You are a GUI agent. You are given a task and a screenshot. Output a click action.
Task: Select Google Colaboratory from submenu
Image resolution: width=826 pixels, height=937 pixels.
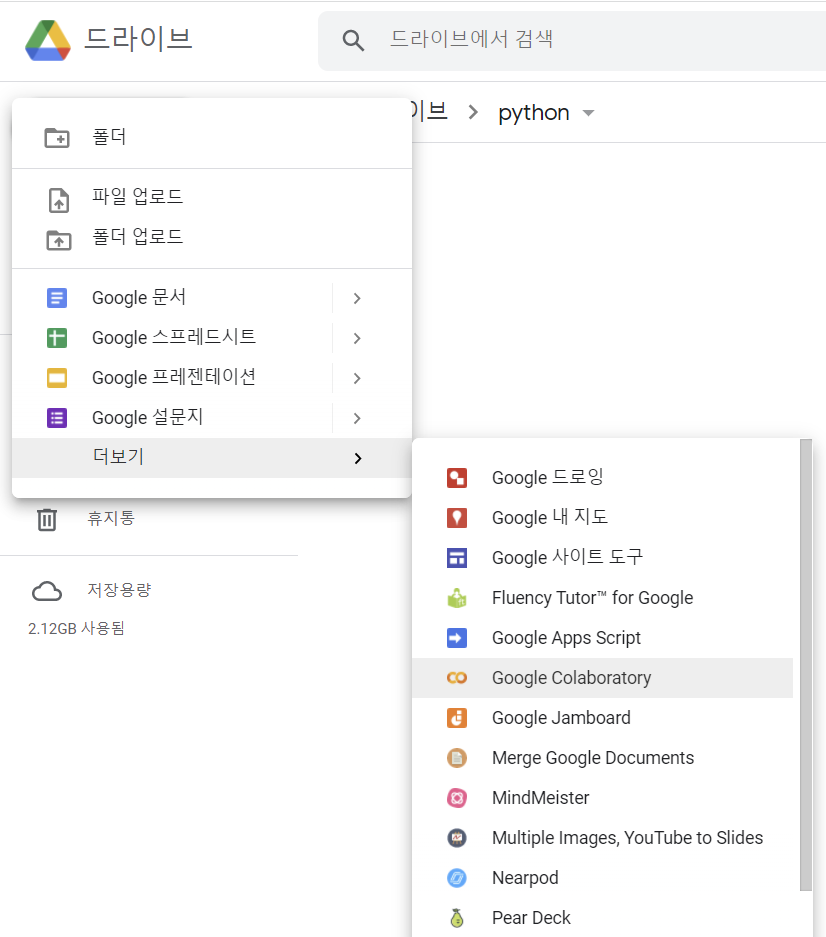(x=602, y=678)
